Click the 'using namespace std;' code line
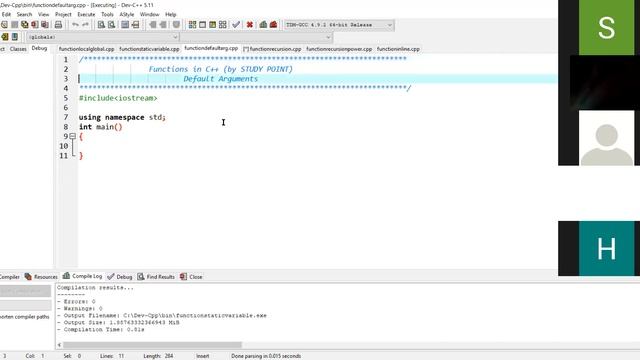The height and width of the screenshot is (360, 640). (122, 117)
